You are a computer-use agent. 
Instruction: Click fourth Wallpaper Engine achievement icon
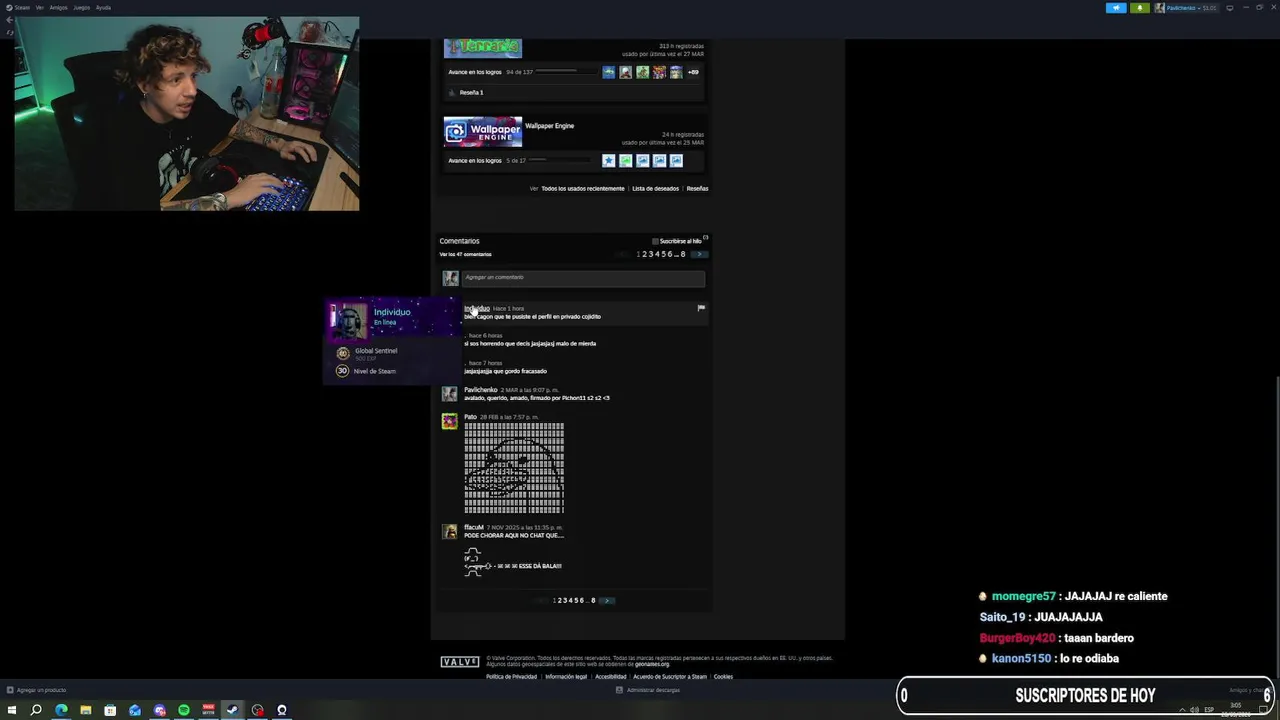click(x=659, y=160)
